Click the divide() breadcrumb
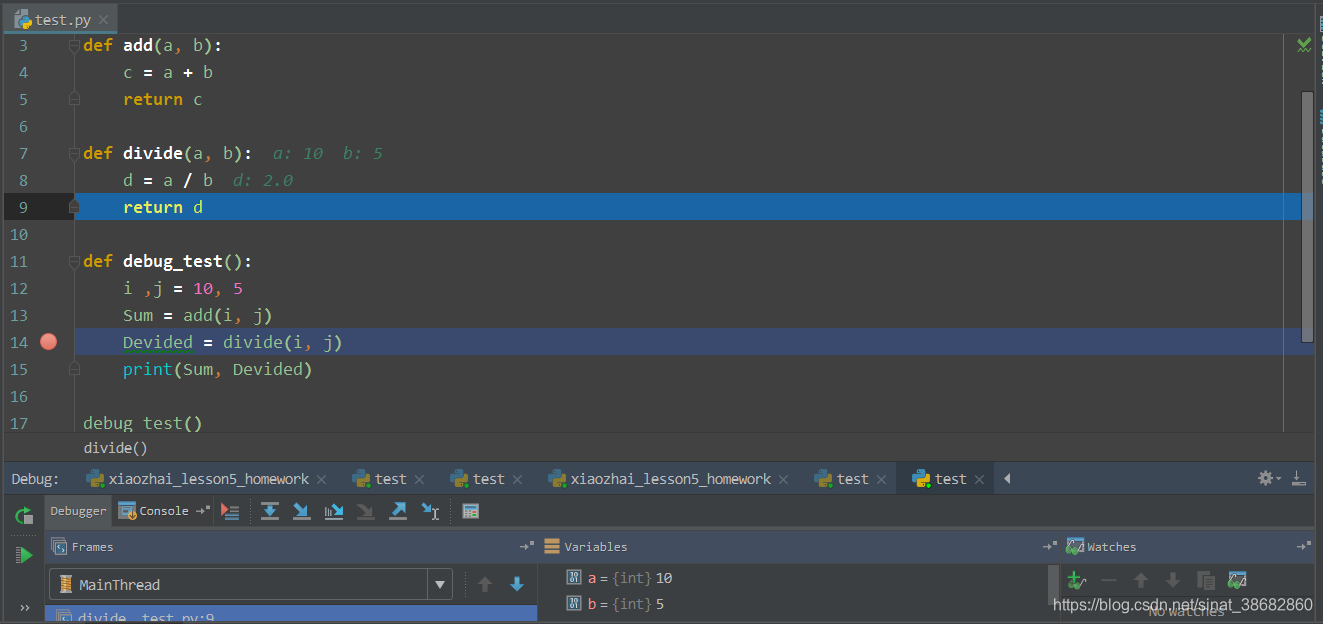The height and width of the screenshot is (624, 1323). (x=115, y=448)
